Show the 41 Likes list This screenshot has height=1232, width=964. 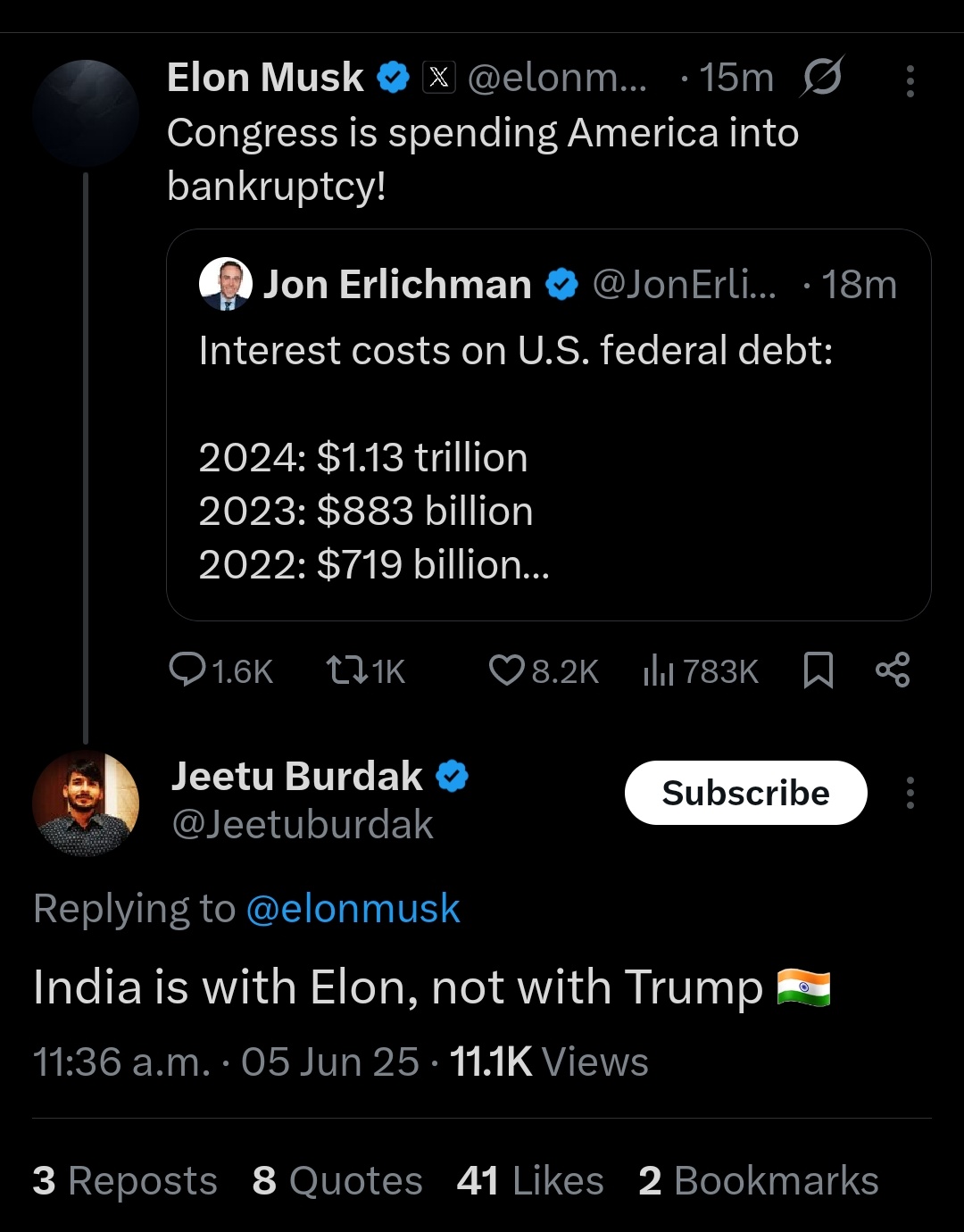click(x=530, y=1181)
